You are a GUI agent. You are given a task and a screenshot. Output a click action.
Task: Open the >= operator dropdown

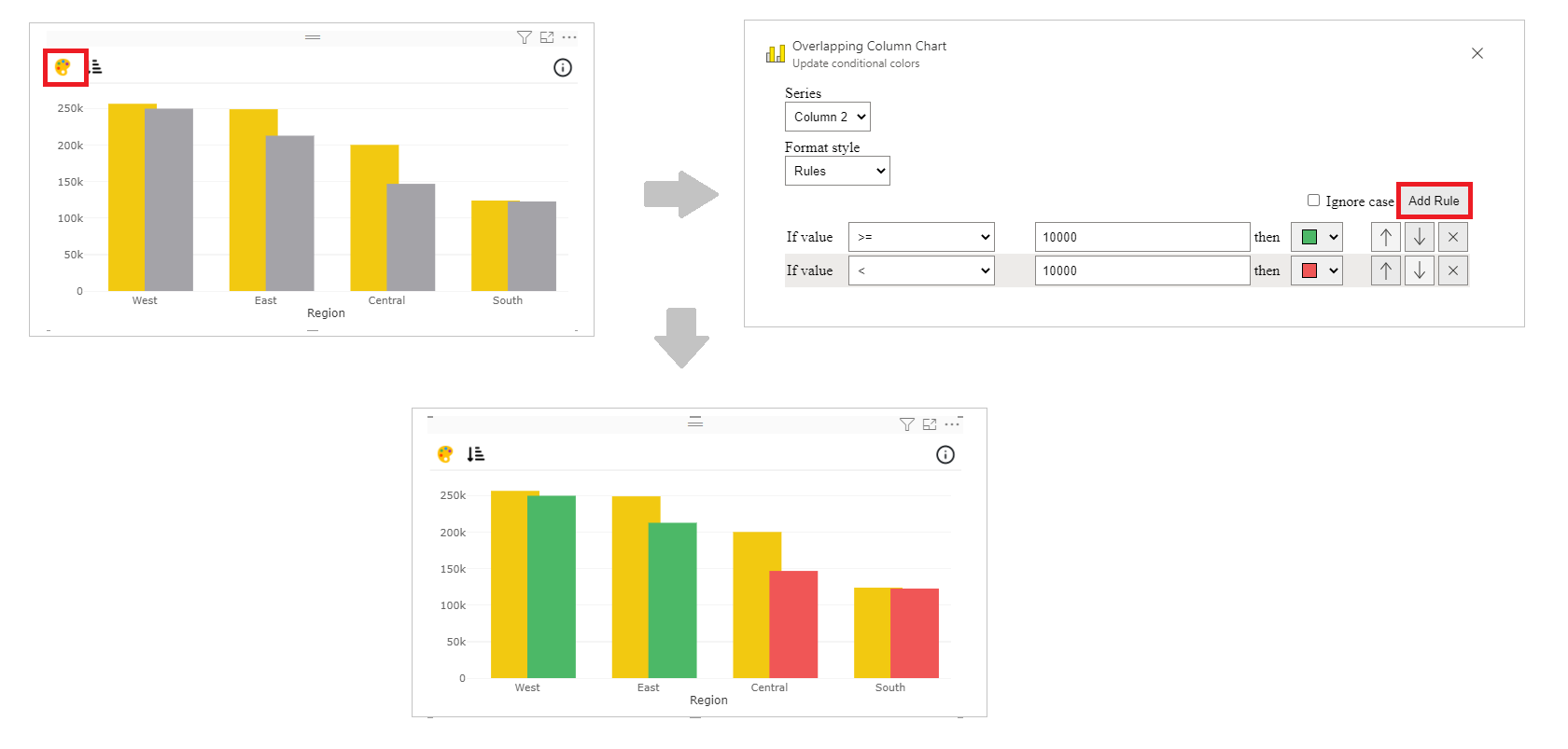pyautogui.click(x=921, y=237)
